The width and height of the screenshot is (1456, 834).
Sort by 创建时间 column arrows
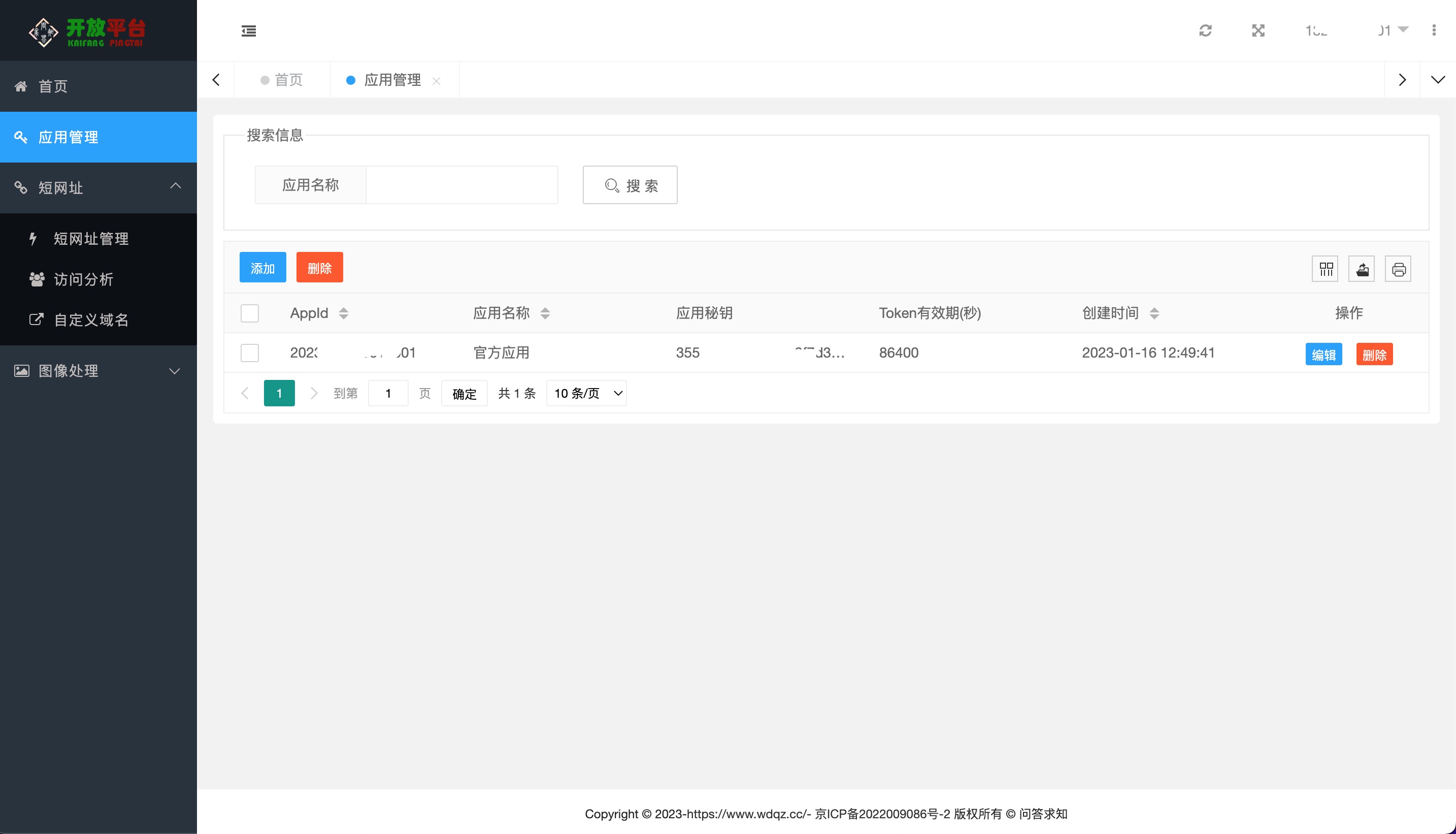pyautogui.click(x=1154, y=313)
